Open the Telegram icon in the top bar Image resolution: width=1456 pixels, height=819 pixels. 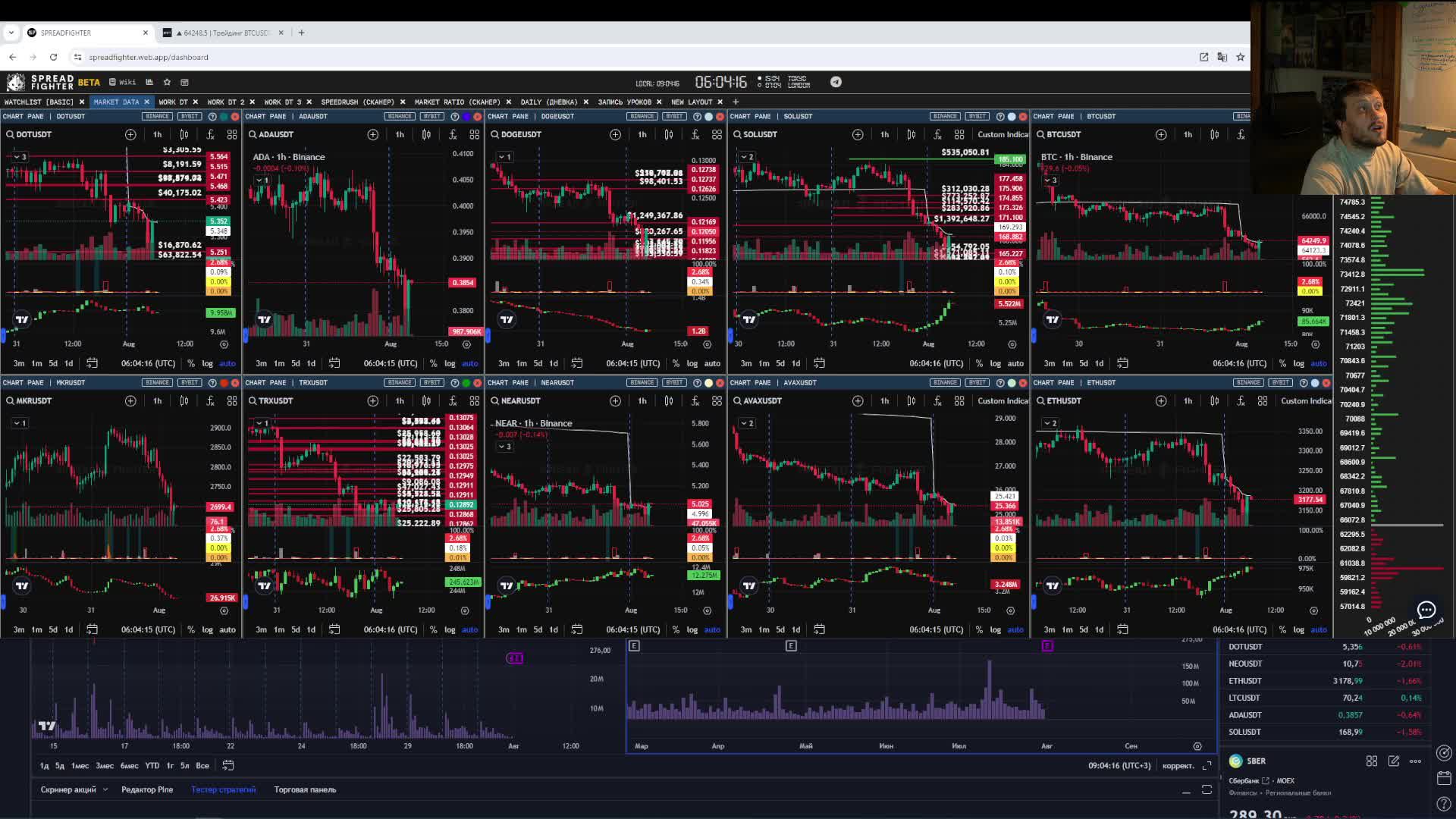[x=836, y=82]
